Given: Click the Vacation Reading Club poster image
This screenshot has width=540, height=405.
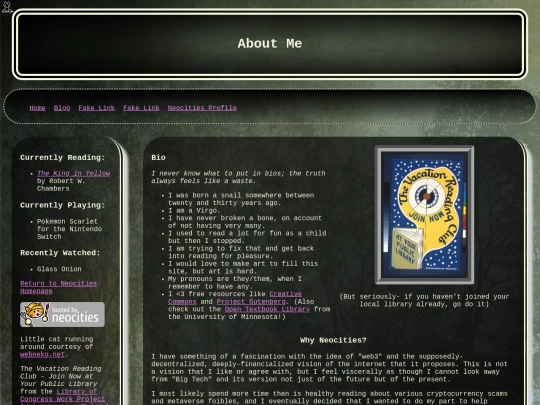Looking at the screenshot, I should point(424,215).
